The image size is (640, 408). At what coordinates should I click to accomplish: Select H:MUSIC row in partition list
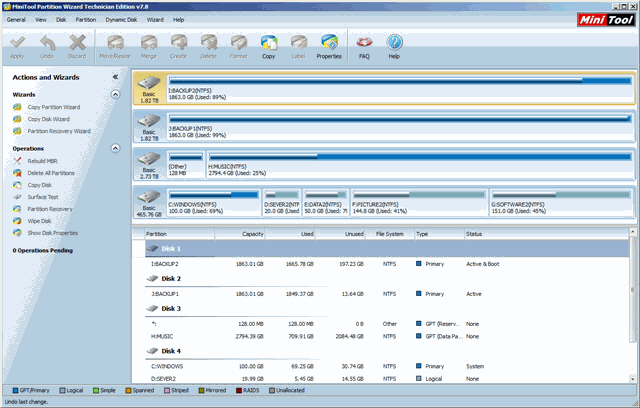(x=387, y=336)
